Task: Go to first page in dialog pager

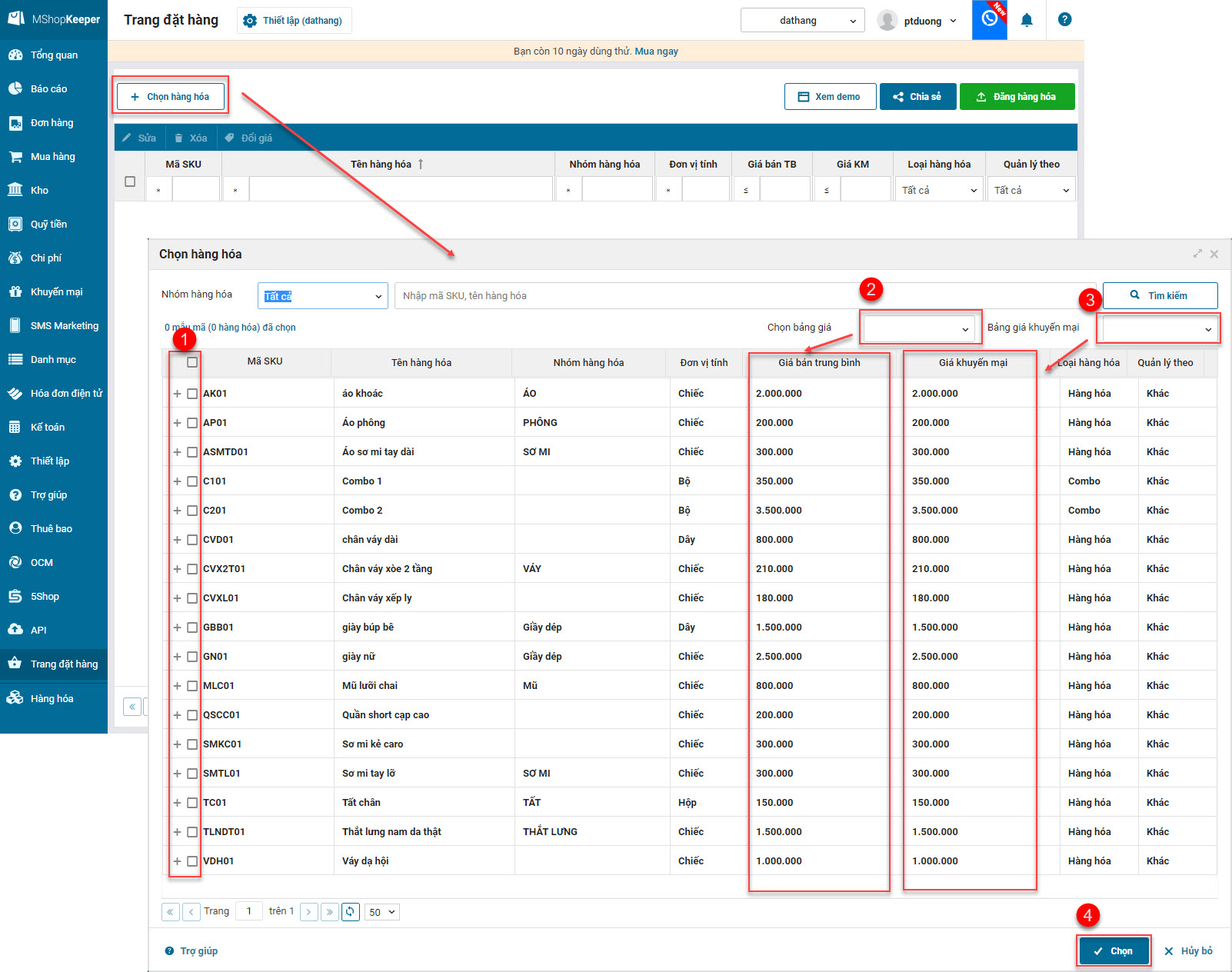Action: 171,912
